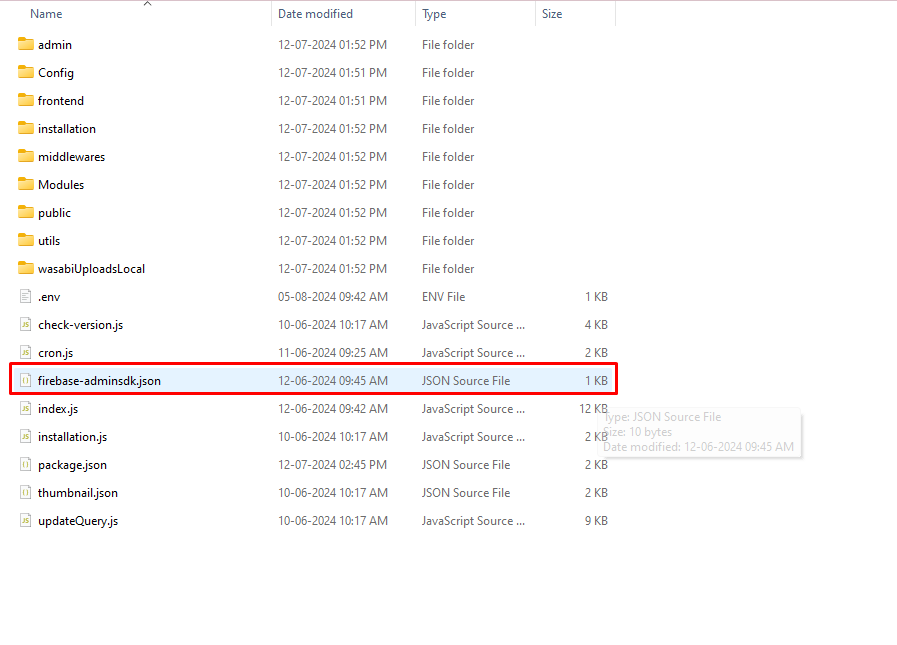The height and width of the screenshot is (645, 897).
Task: Sort by the Date modified column
Action: click(315, 14)
